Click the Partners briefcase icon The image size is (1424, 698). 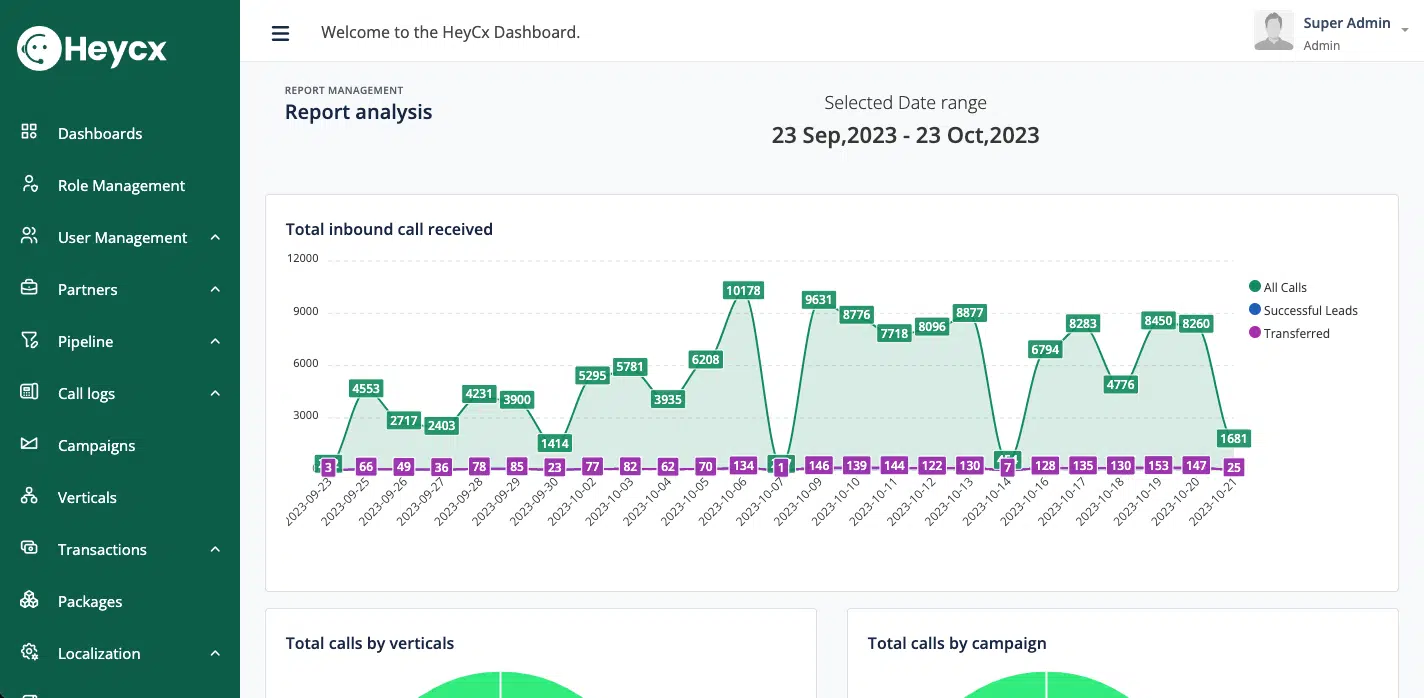click(x=29, y=288)
